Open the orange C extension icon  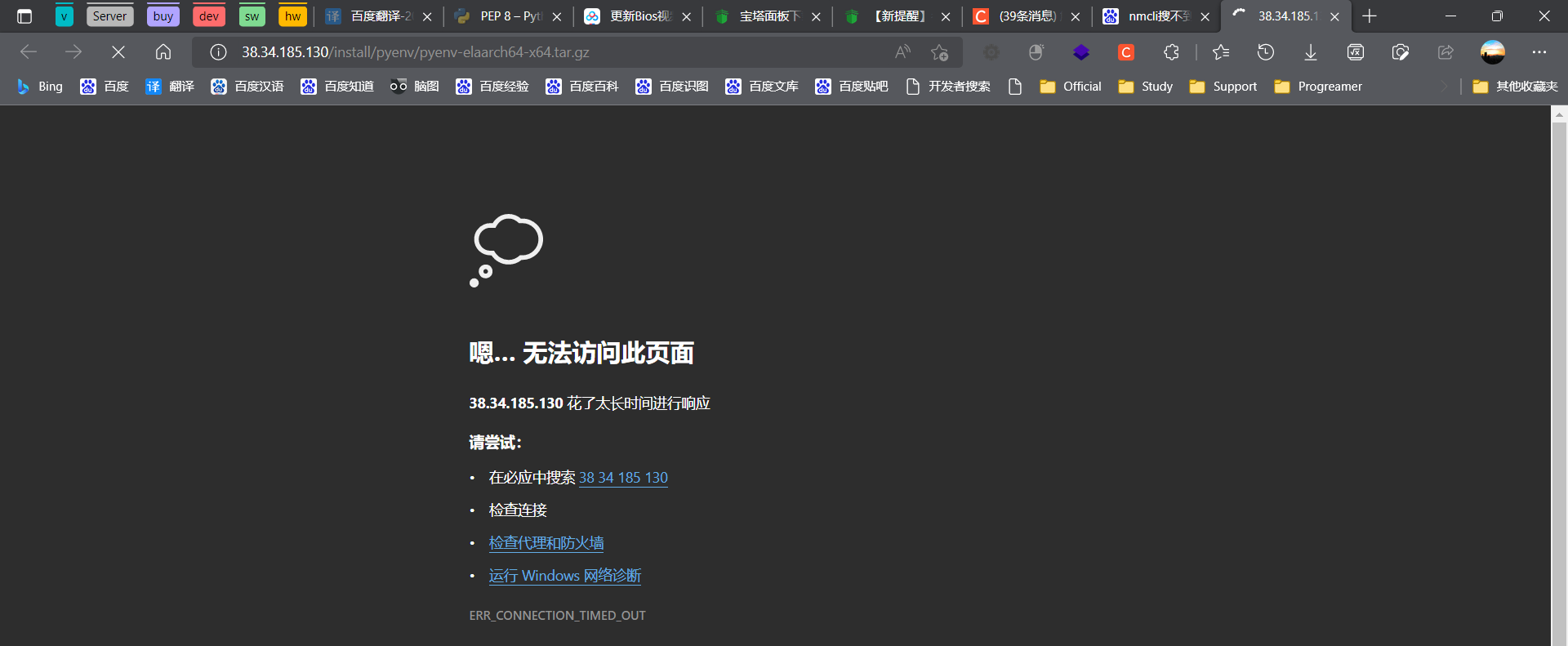pos(1126,52)
